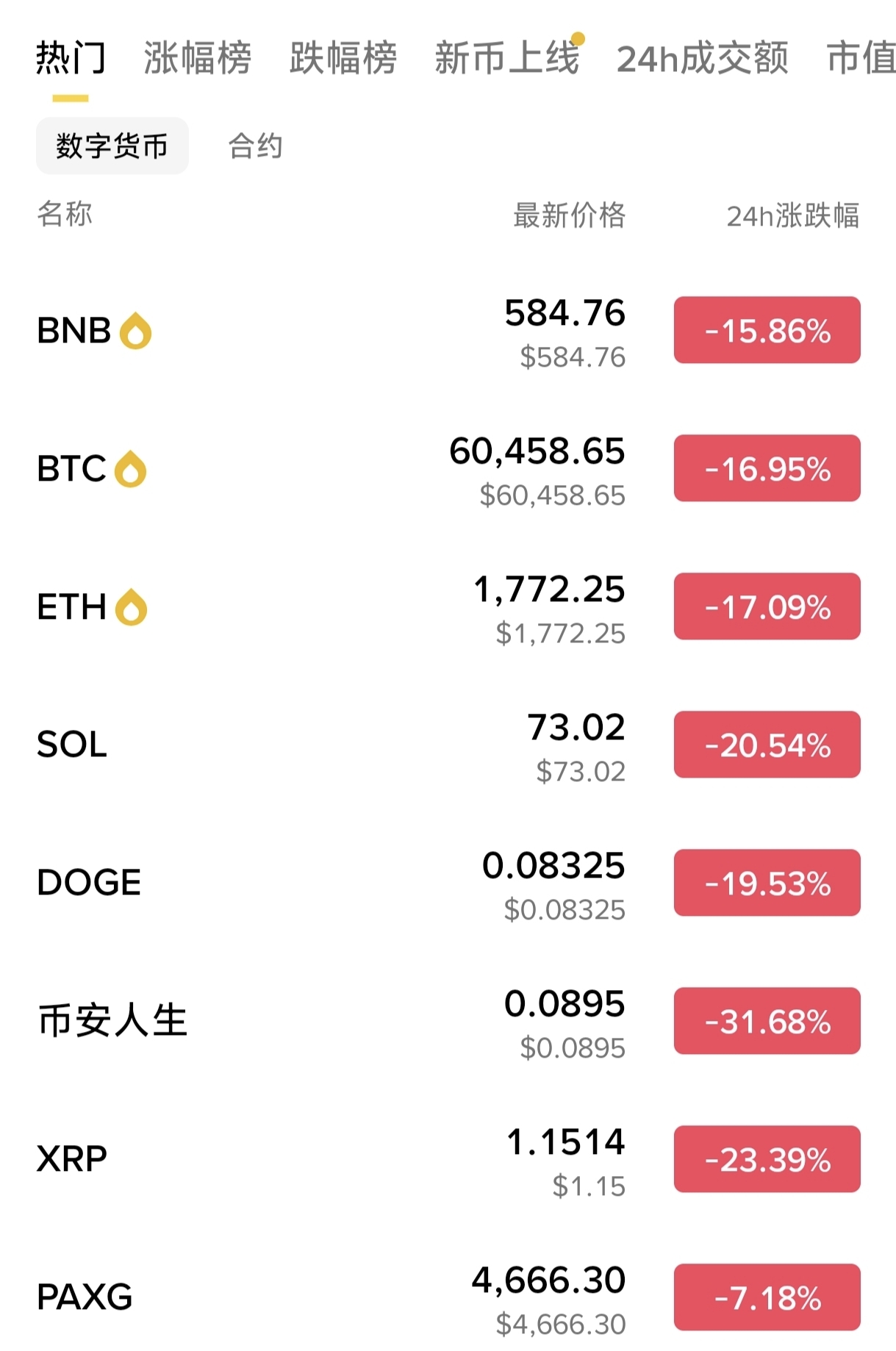Sort by 最新价格 column header
This screenshot has height=1351, width=896.
569,215
